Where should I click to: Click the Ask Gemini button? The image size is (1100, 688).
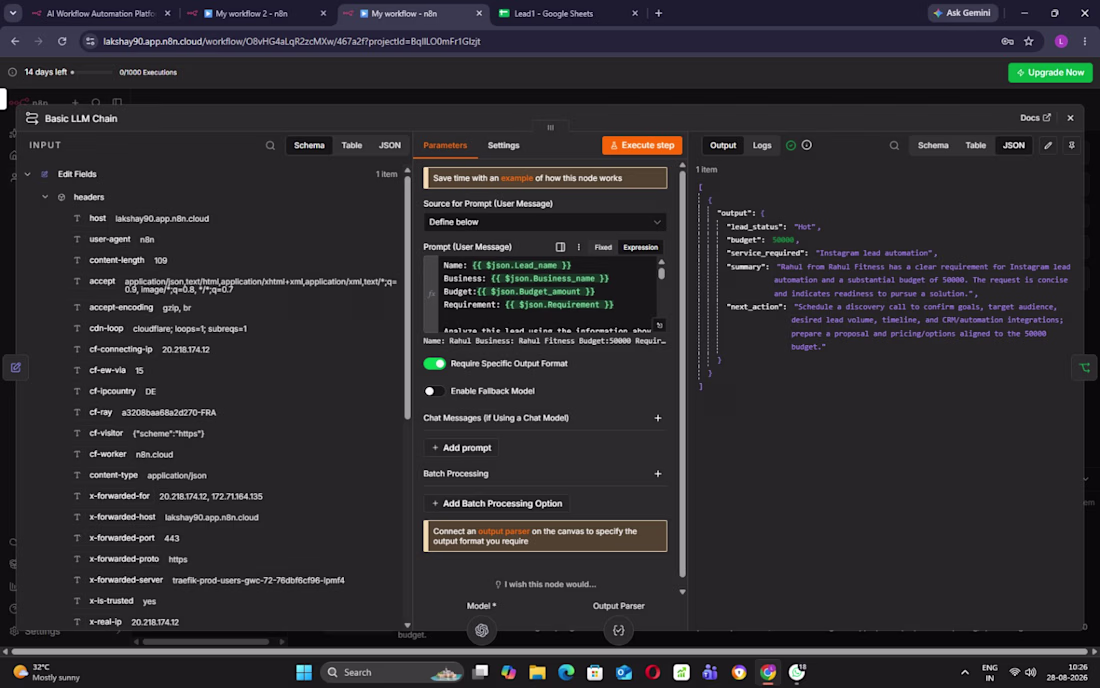click(962, 13)
